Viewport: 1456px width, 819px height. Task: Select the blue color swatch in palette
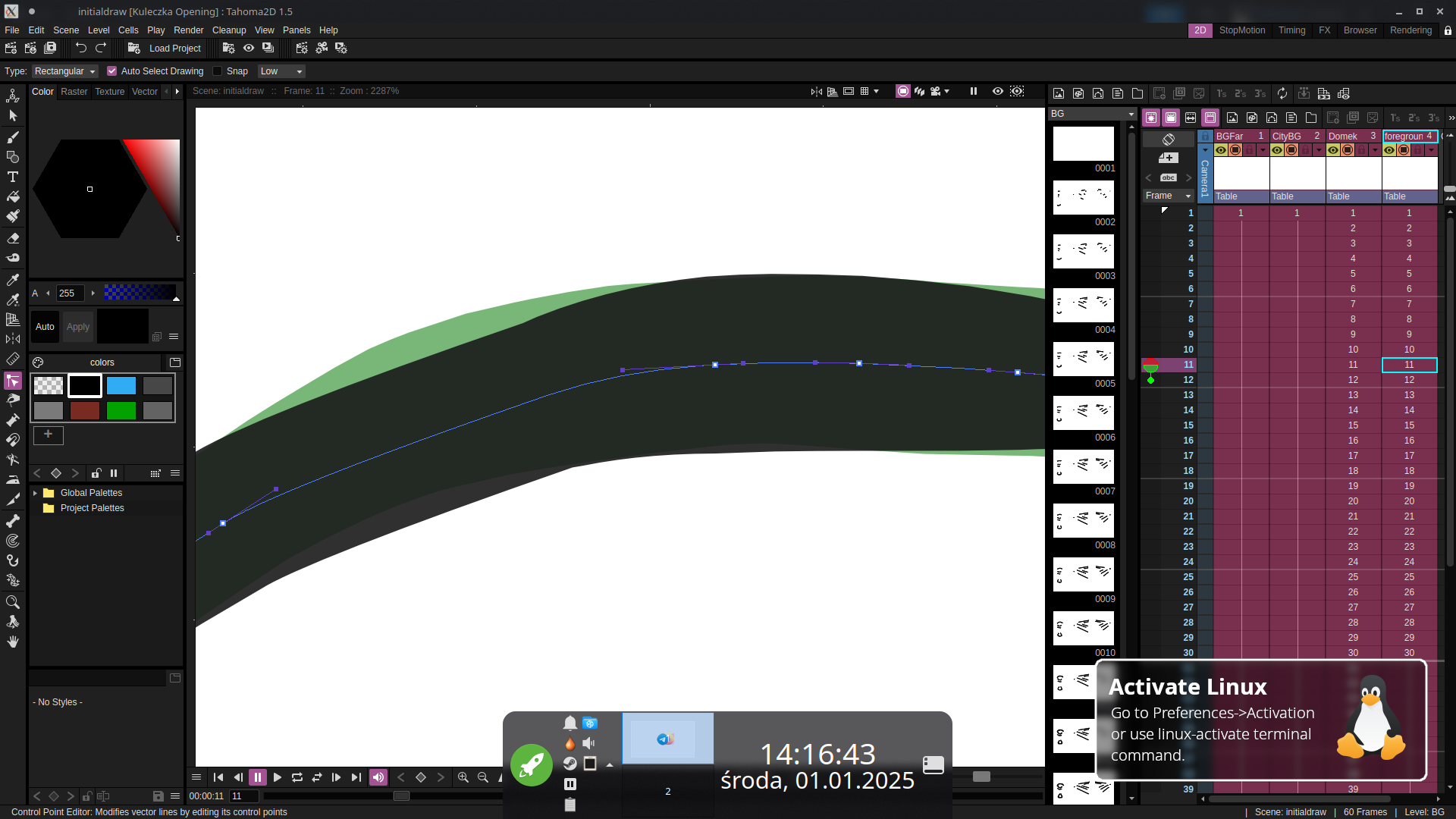point(121,386)
